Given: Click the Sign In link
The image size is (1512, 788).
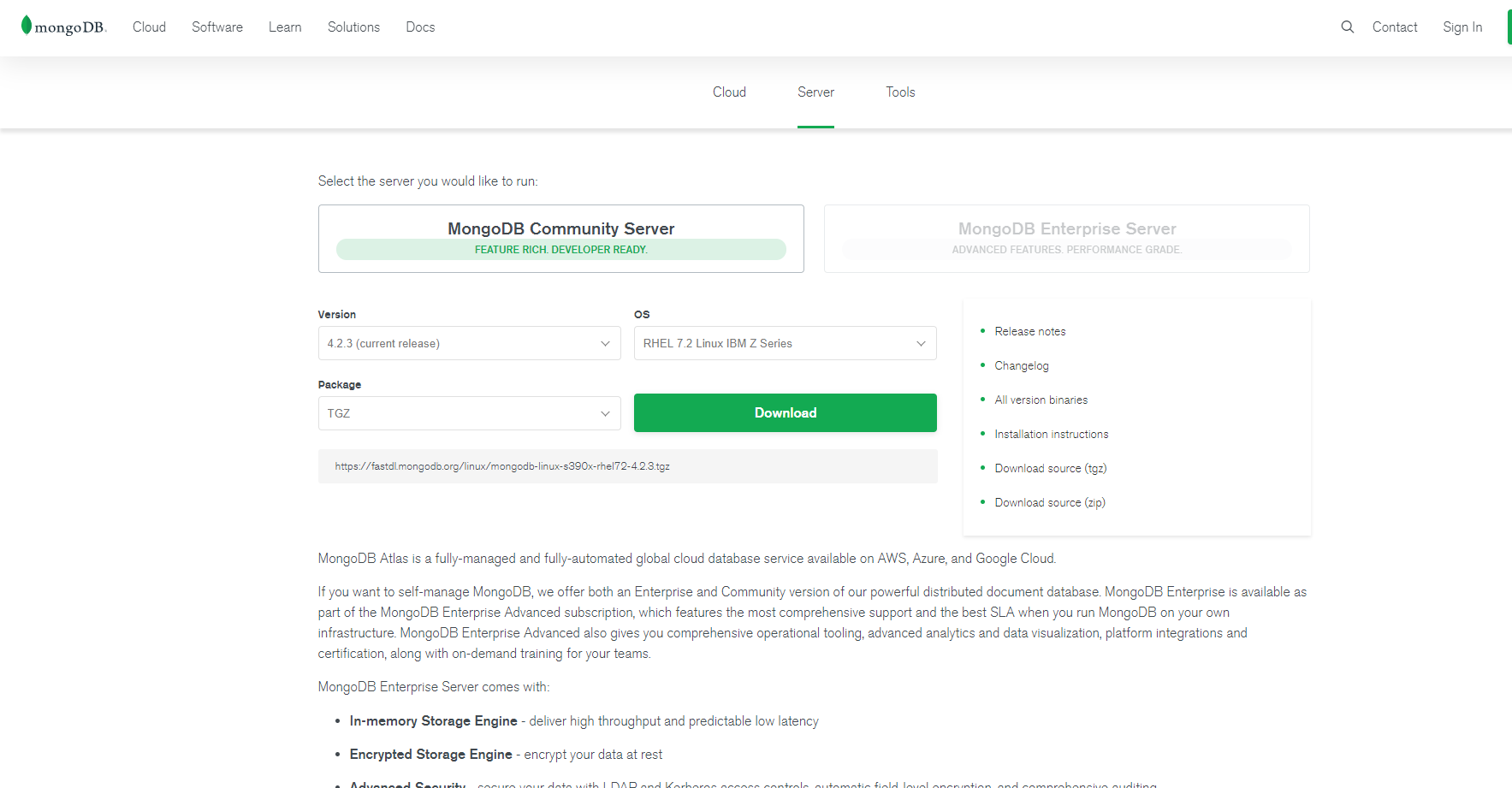Looking at the screenshot, I should (1462, 27).
